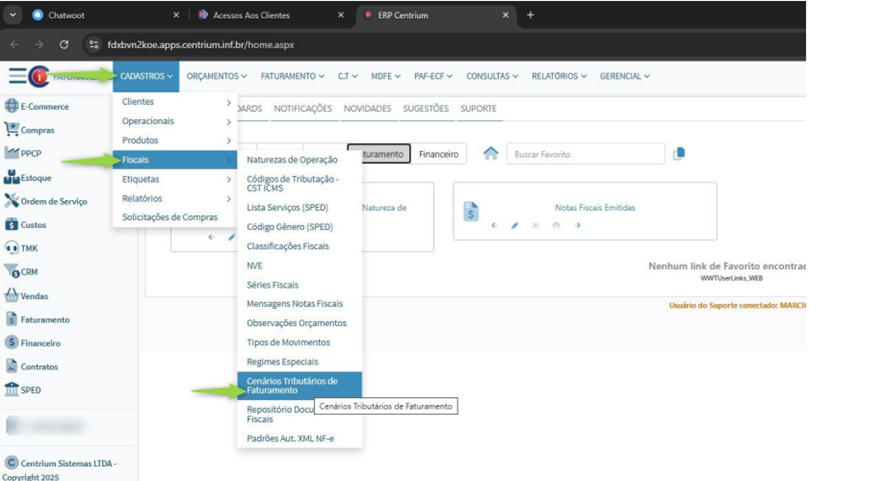Click the home icon beside Buscar Favorito
The image size is (886, 481).
click(490, 154)
